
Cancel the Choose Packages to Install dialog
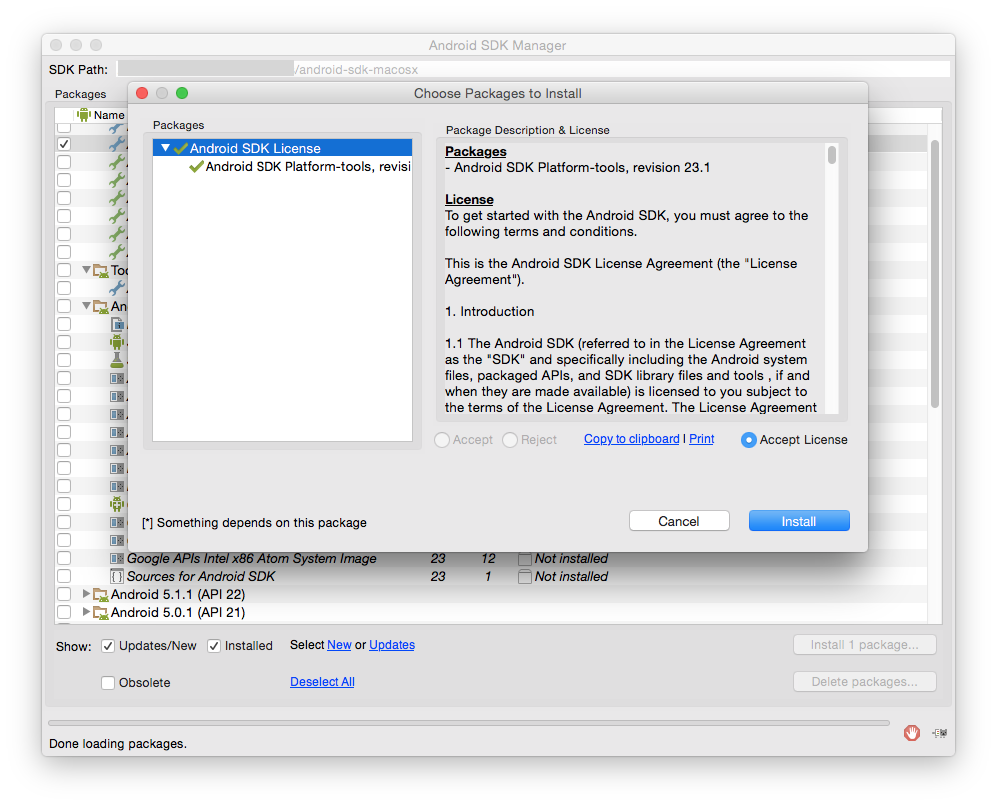[x=679, y=521]
